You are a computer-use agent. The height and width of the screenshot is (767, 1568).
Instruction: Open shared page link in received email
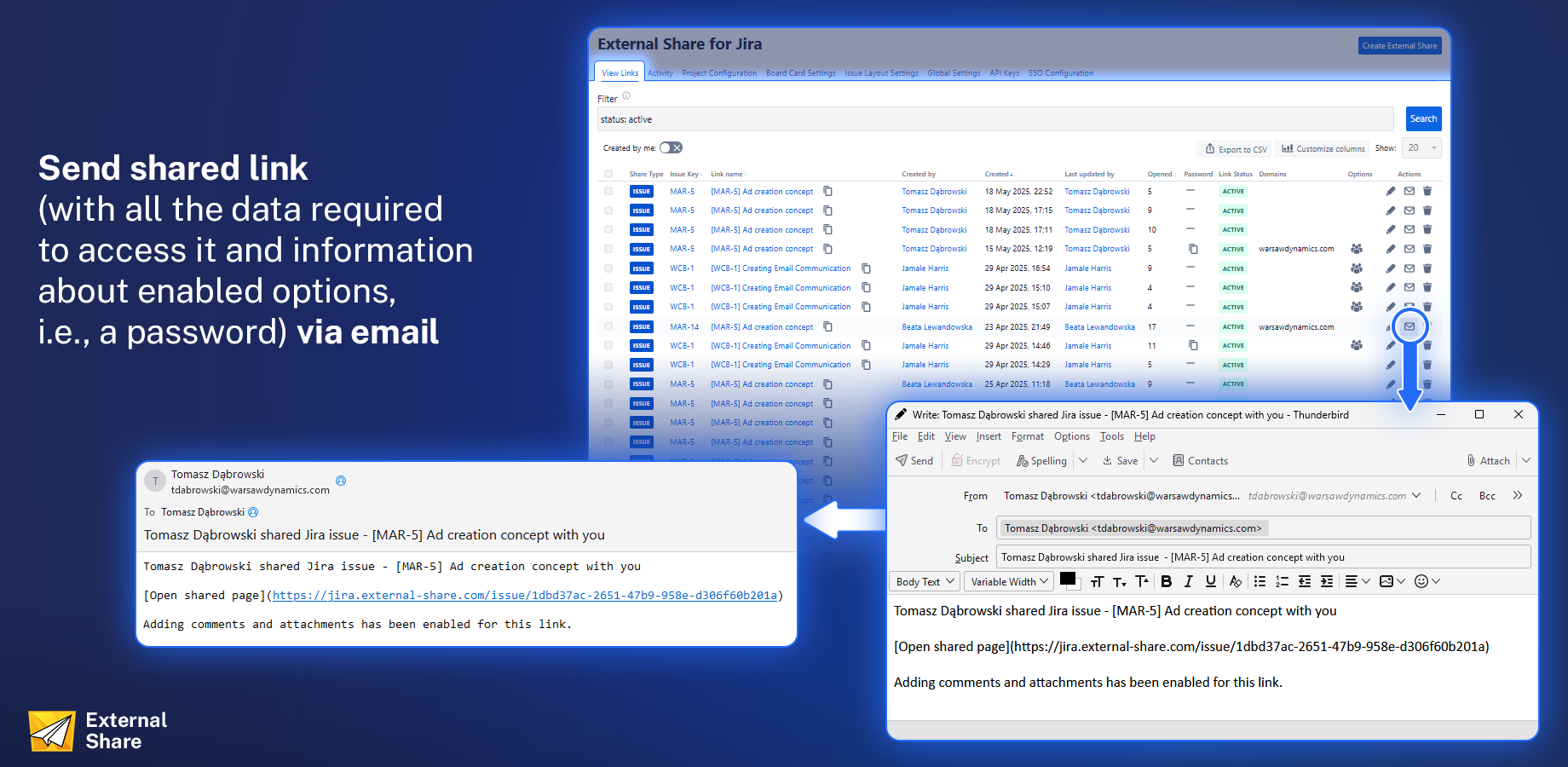click(x=525, y=596)
